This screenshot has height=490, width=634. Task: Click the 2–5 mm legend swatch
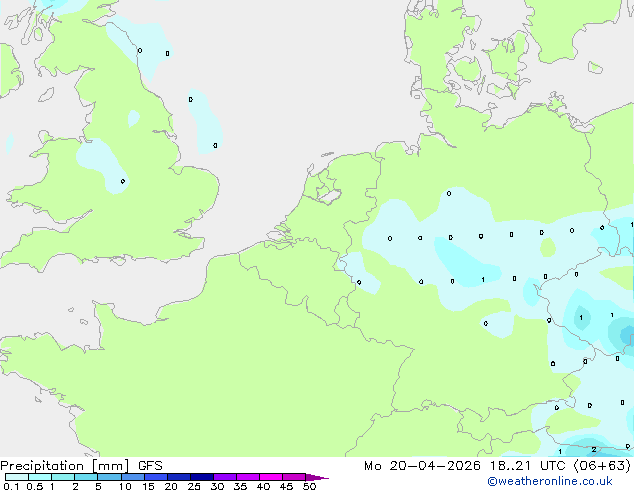86,477
